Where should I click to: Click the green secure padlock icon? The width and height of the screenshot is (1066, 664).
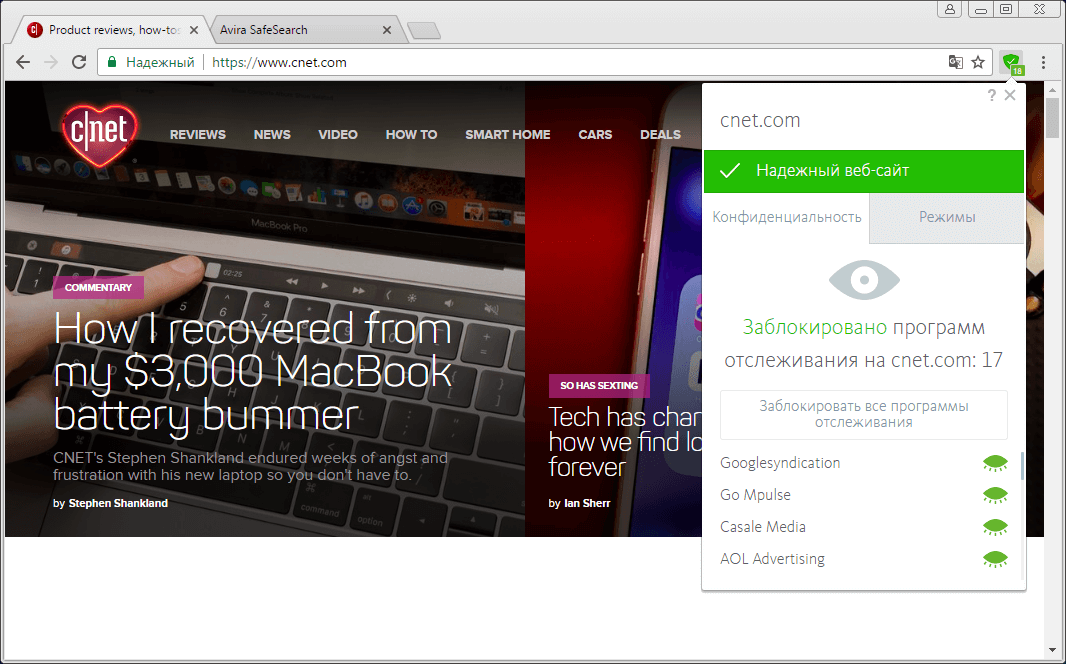click(112, 63)
